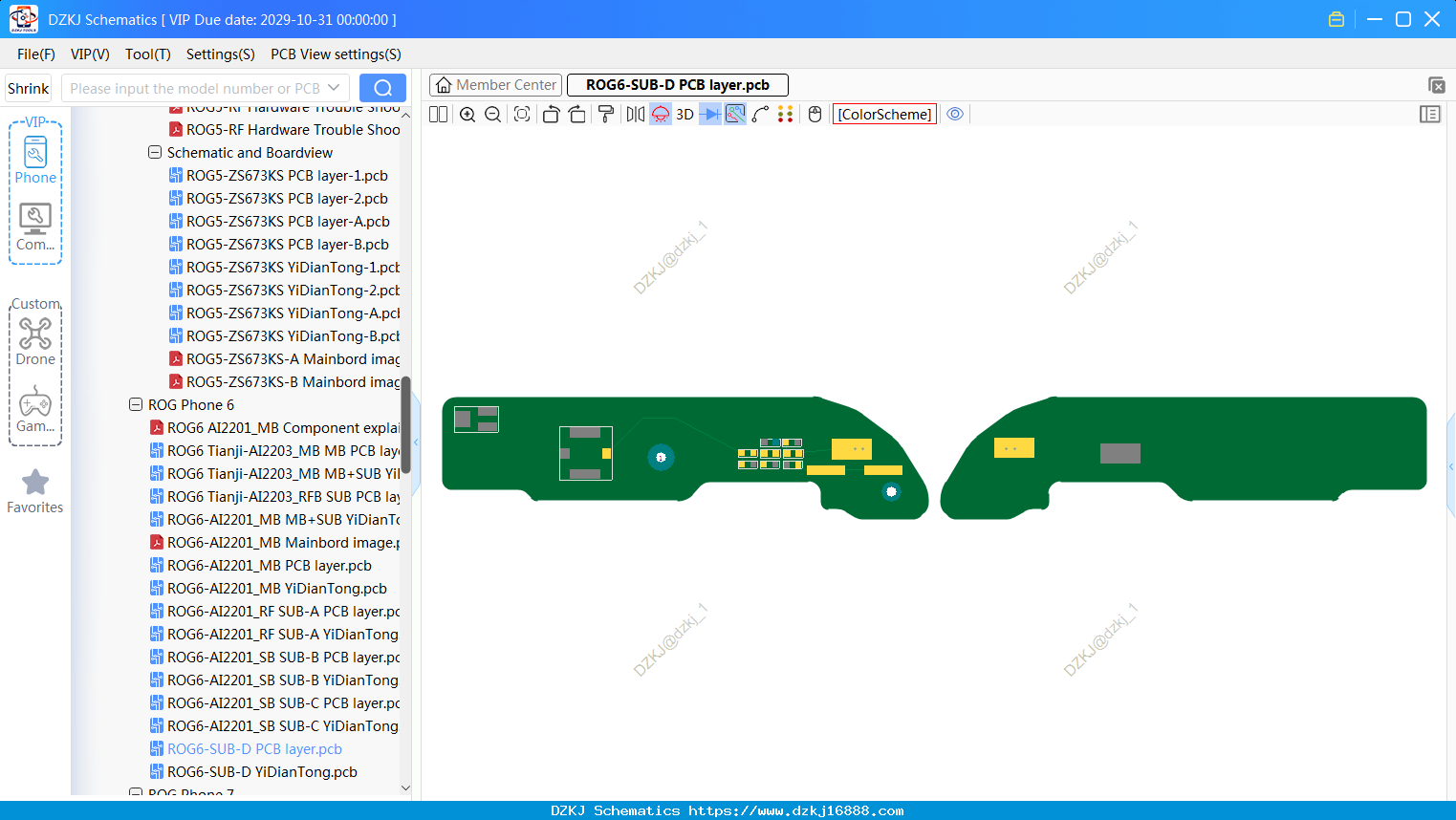Switch to 3D board view
The width and height of the screenshot is (1456, 820).
click(685, 115)
